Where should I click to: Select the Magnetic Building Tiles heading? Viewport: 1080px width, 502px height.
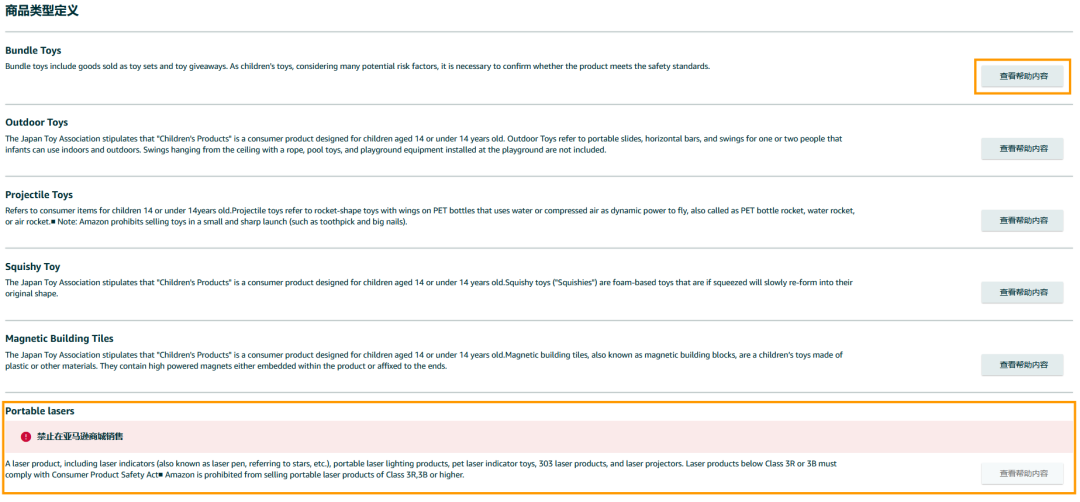[x=59, y=339]
